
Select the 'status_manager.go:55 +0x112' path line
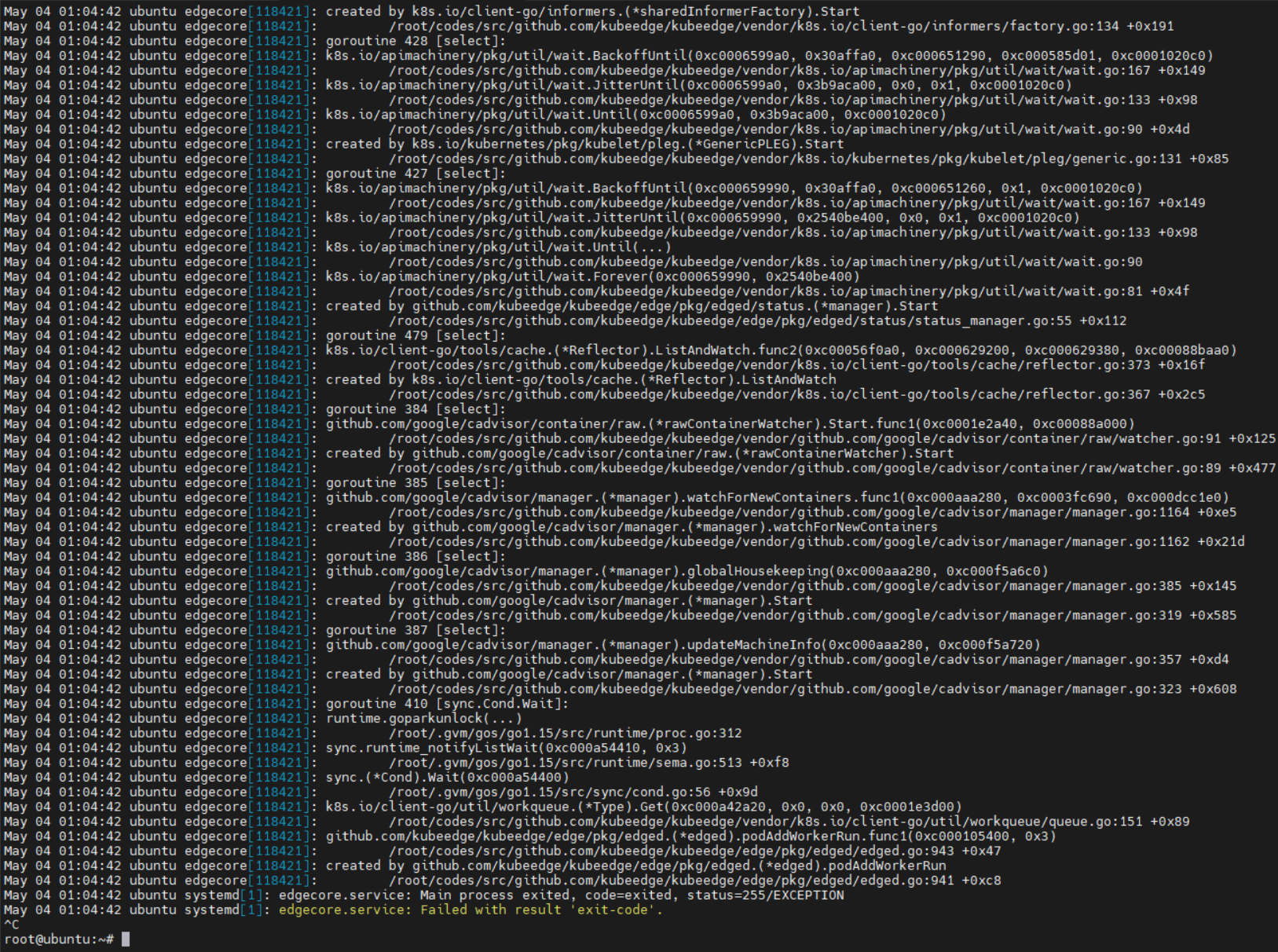point(566,320)
